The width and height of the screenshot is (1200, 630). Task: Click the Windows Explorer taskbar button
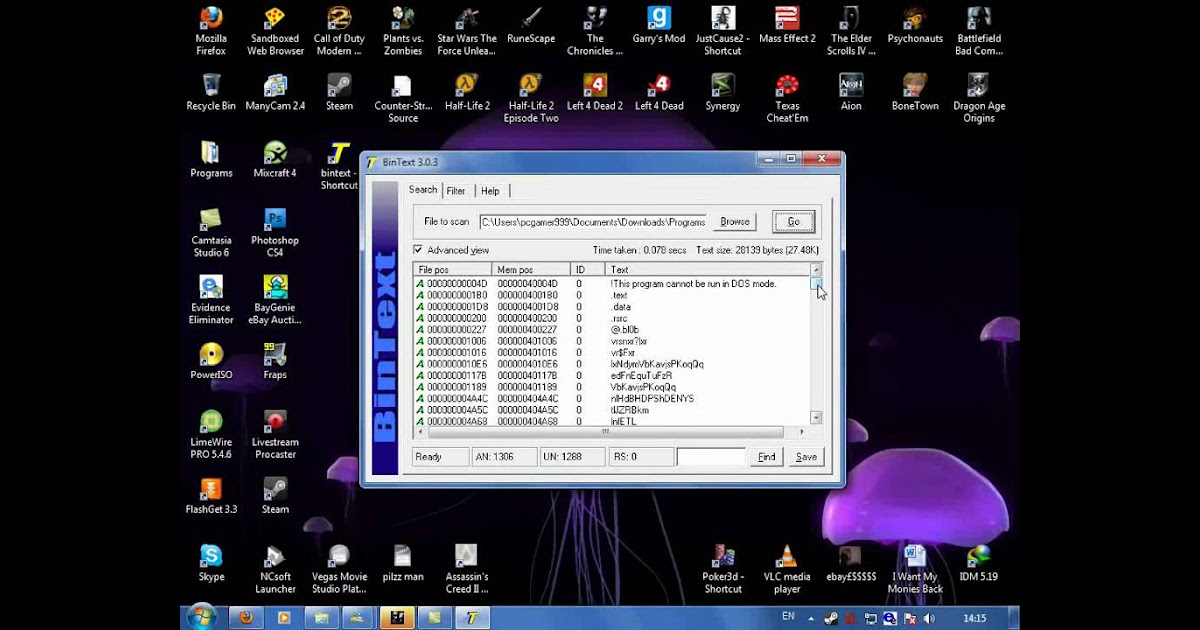321,618
